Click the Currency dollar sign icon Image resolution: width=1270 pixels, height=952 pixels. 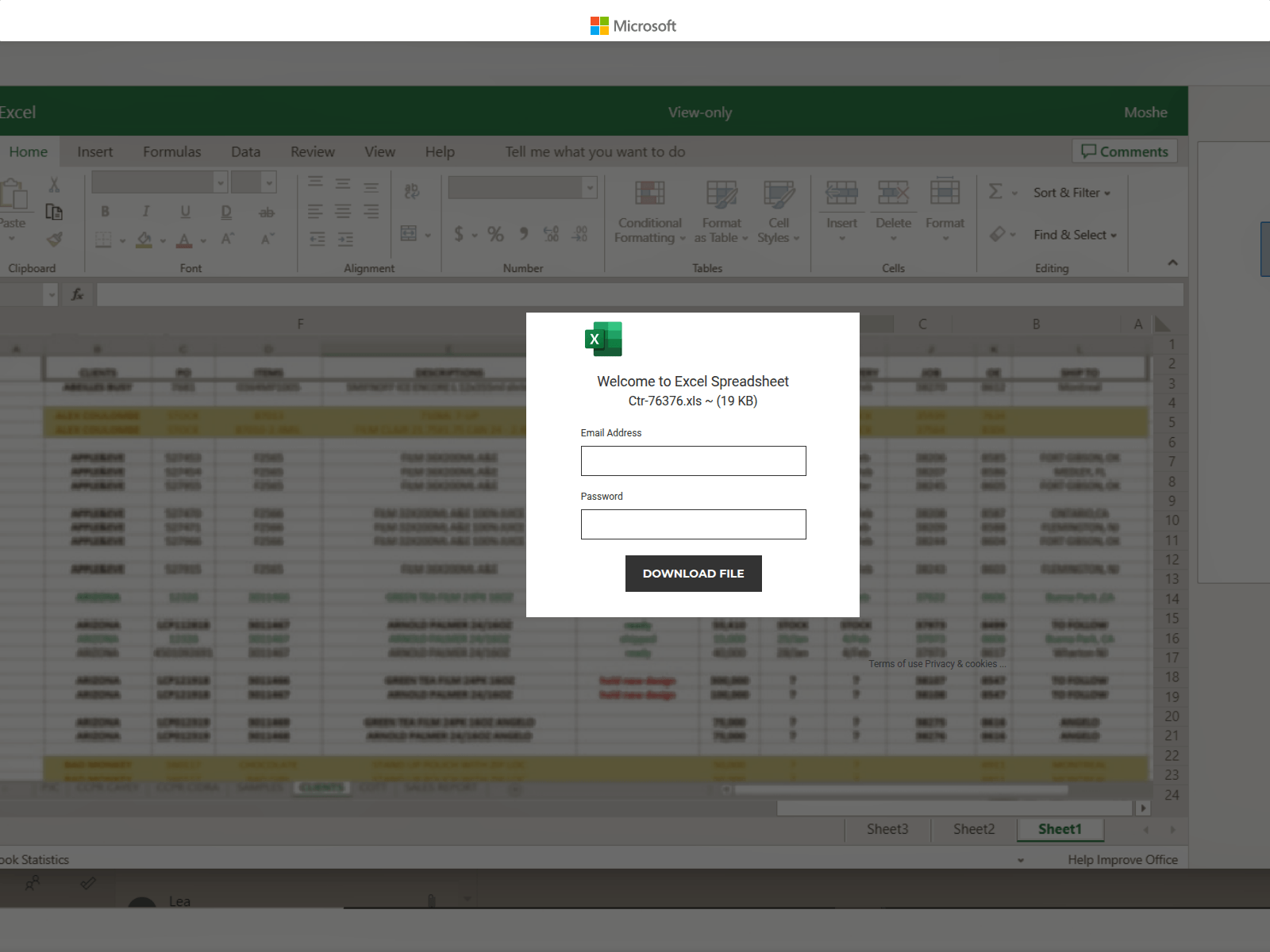click(x=459, y=233)
